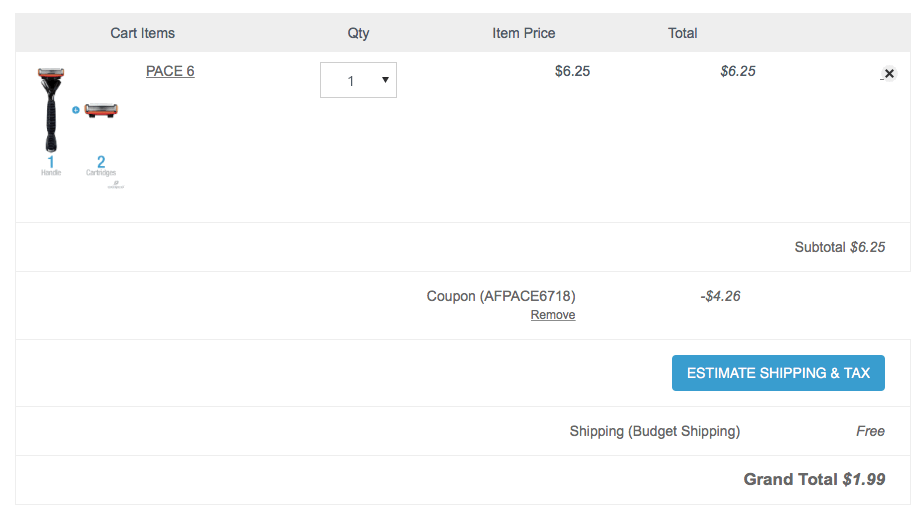Click the quantity dropdown arrow
The width and height of the screenshot is (920, 516).
[x=385, y=80]
